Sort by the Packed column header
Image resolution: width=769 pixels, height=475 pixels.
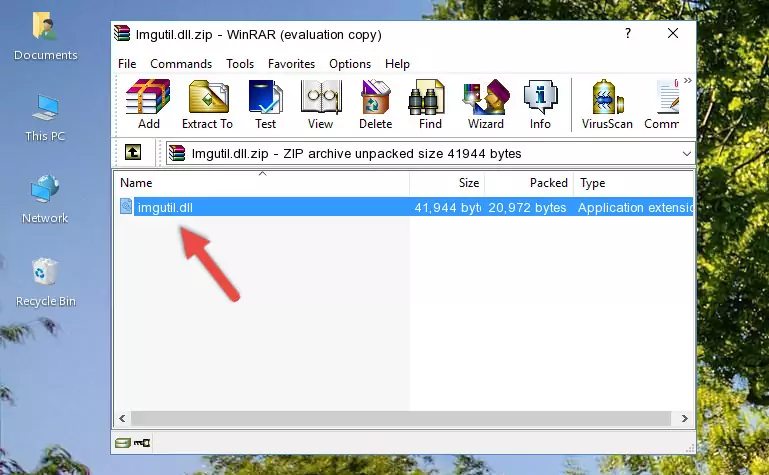coord(529,183)
